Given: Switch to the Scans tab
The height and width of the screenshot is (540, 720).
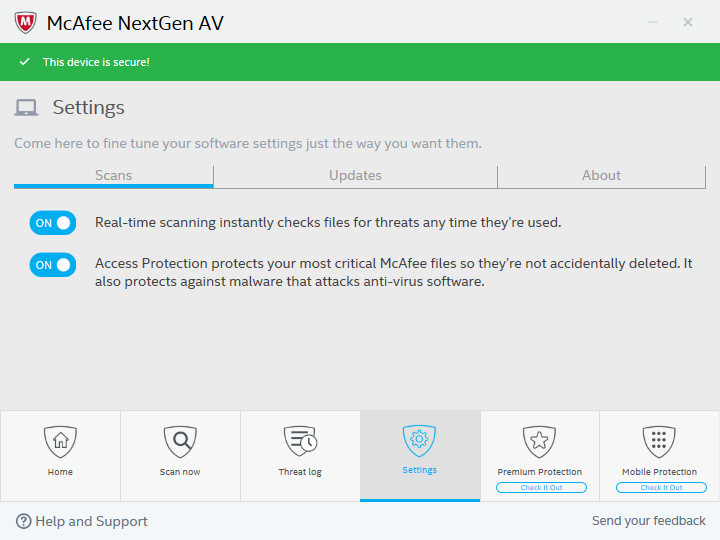Looking at the screenshot, I should coord(113,176).
